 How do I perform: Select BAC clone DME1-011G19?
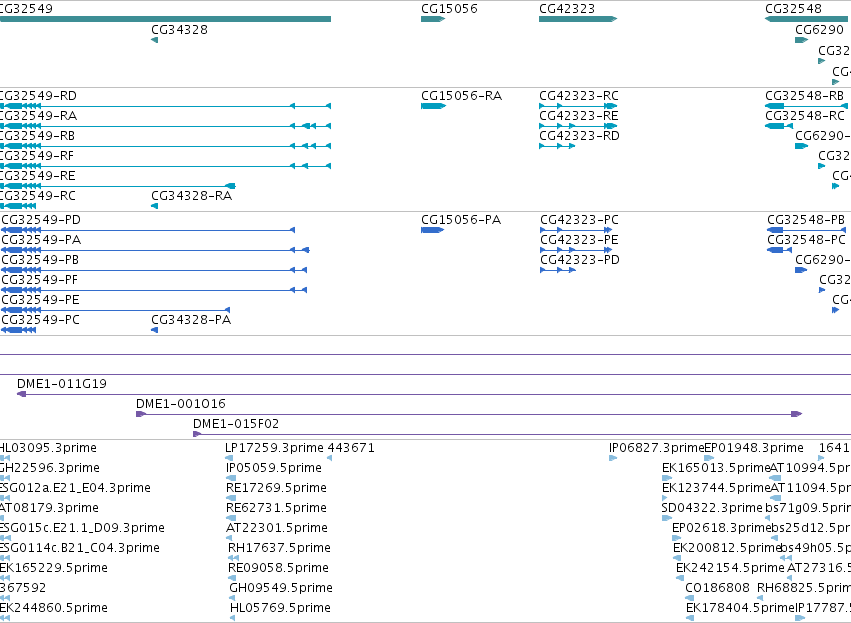pyautogui.click(x=434, y=394)
